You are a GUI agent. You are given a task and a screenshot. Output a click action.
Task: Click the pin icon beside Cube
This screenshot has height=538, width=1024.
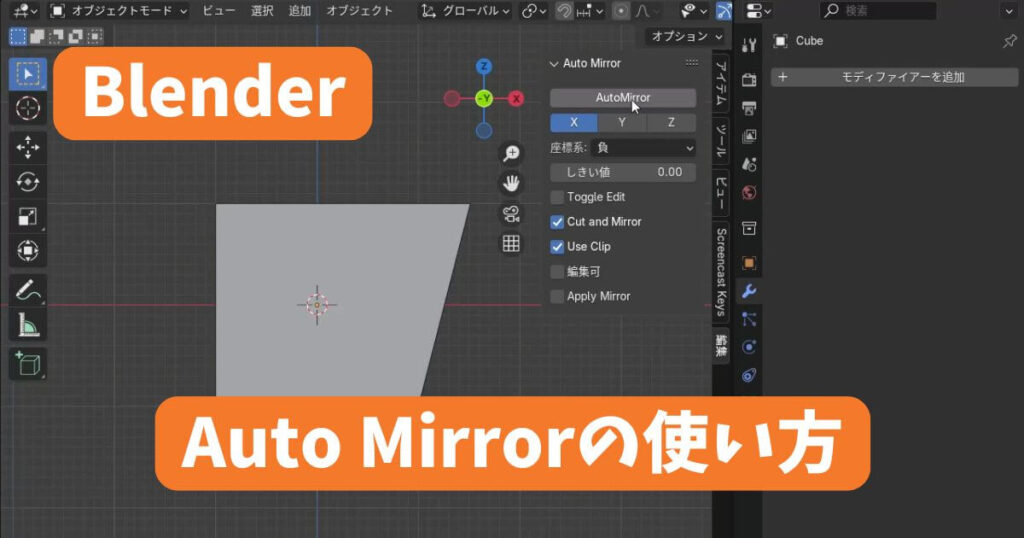[x=1009, y=41]
